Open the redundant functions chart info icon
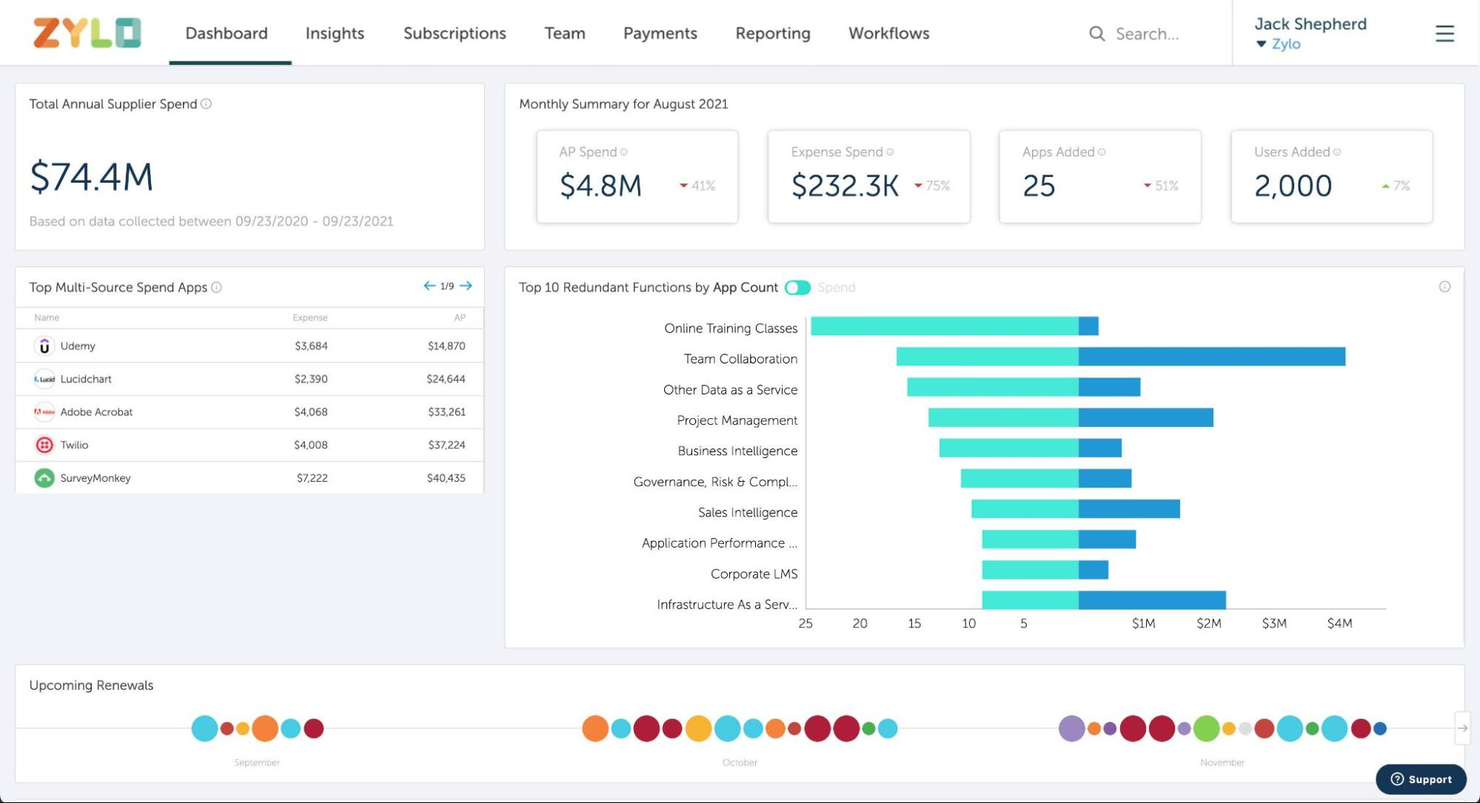Viewport: 1480px width, 803px height. coord(1444,286)
